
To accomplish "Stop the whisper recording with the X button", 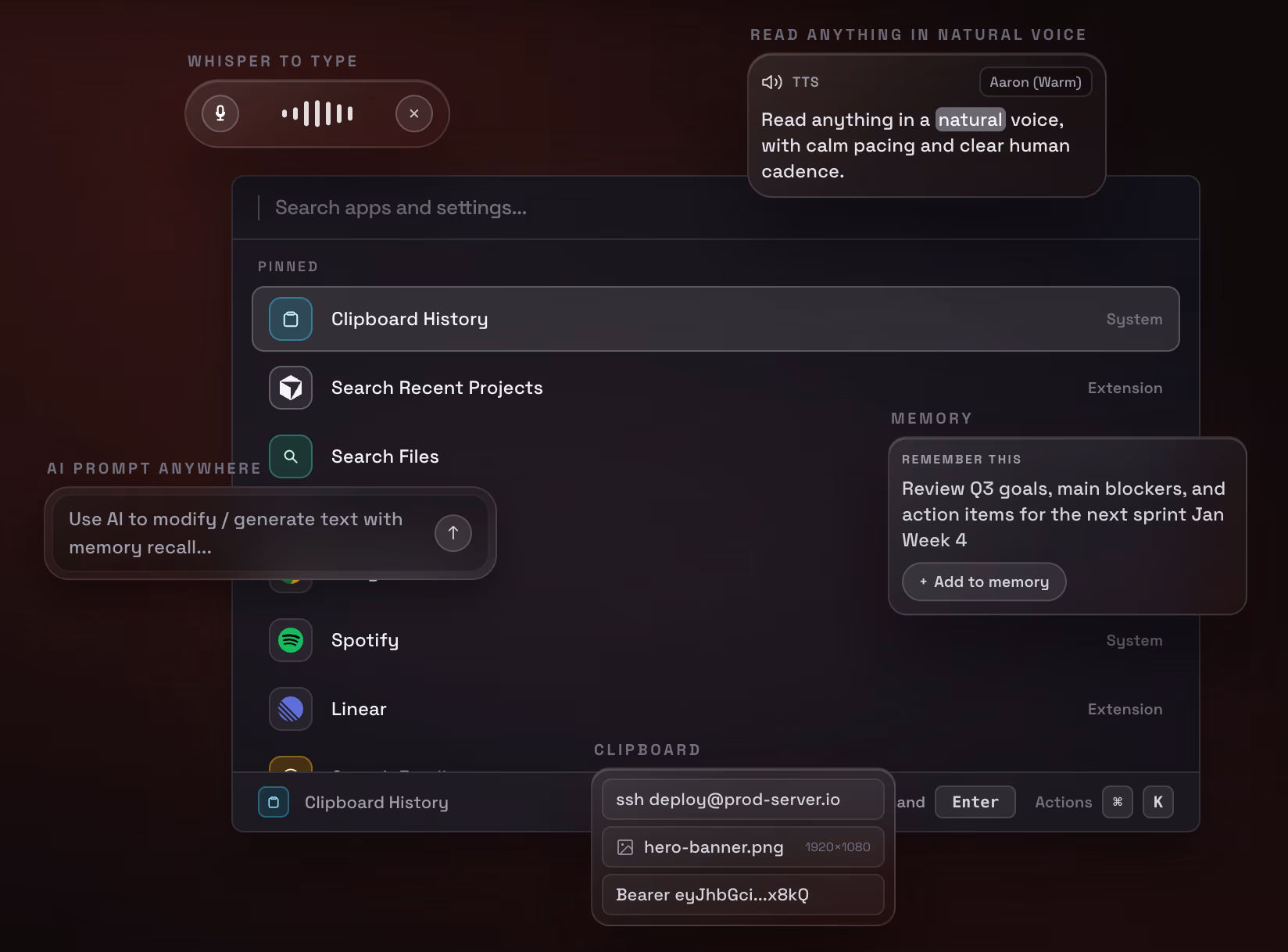I will 414,113.
